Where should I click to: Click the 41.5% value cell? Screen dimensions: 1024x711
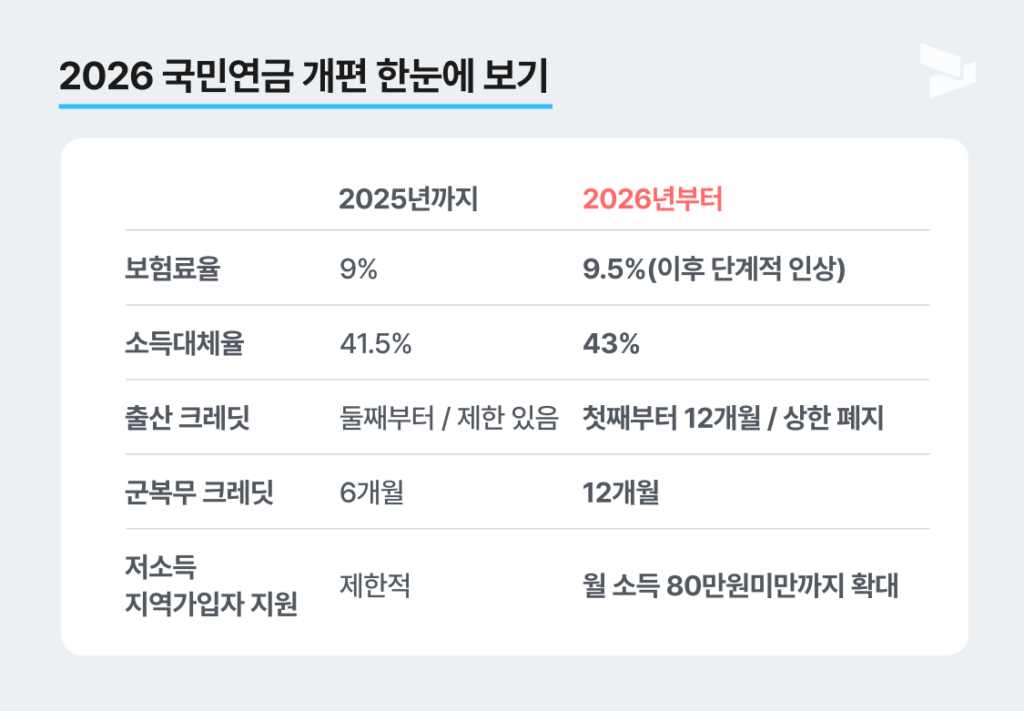coord(376,344)
